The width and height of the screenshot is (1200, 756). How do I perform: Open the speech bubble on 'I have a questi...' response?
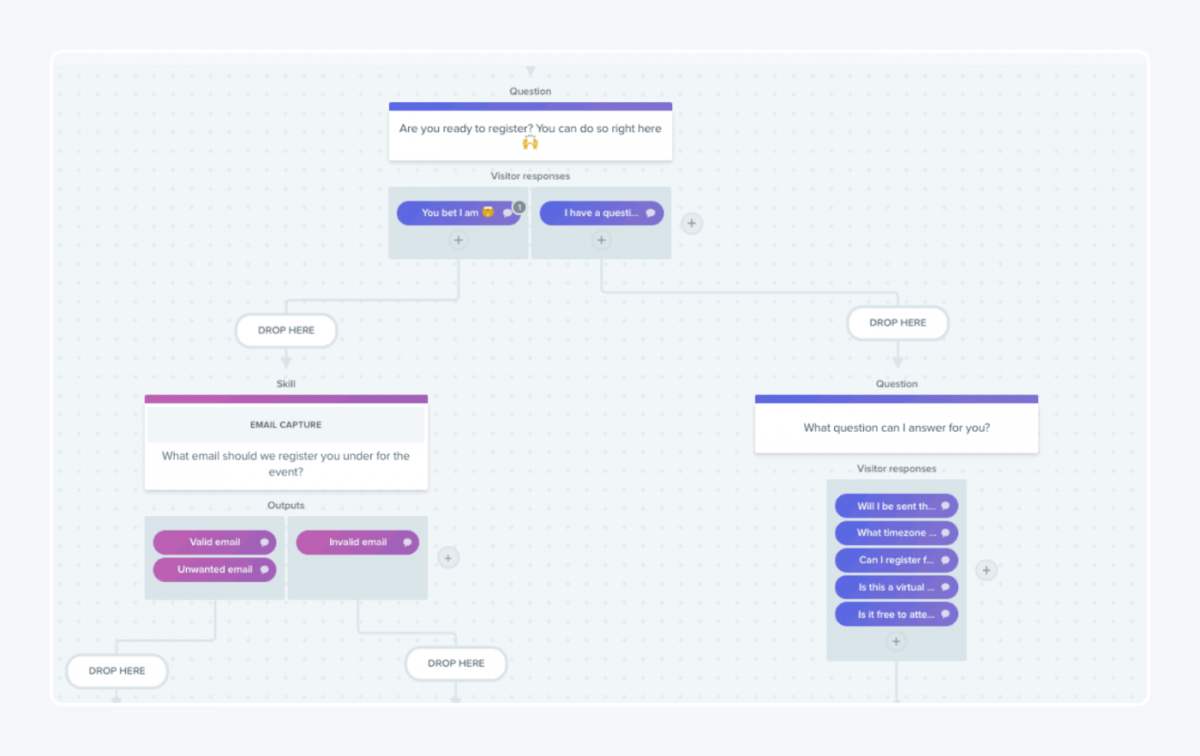click(x=651, y=213)
